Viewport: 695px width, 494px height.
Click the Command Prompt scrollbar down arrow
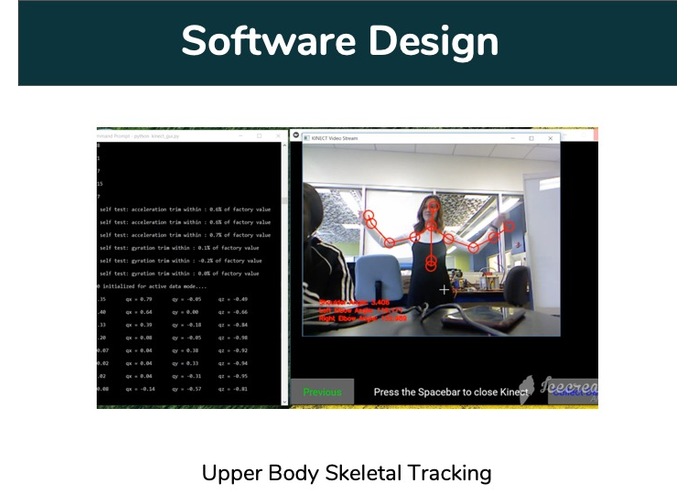coord(285,401)
